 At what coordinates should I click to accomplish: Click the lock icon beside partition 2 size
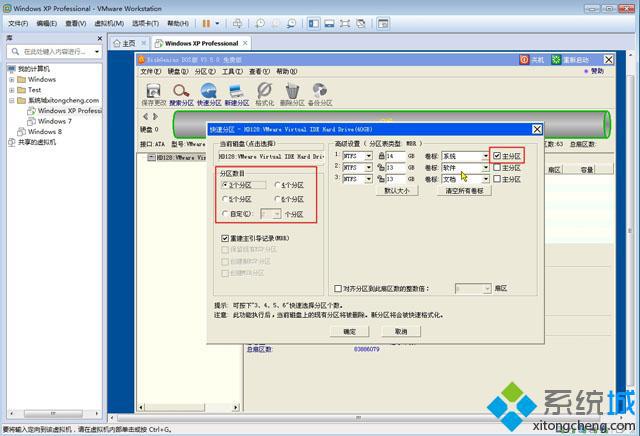(381, 167)
